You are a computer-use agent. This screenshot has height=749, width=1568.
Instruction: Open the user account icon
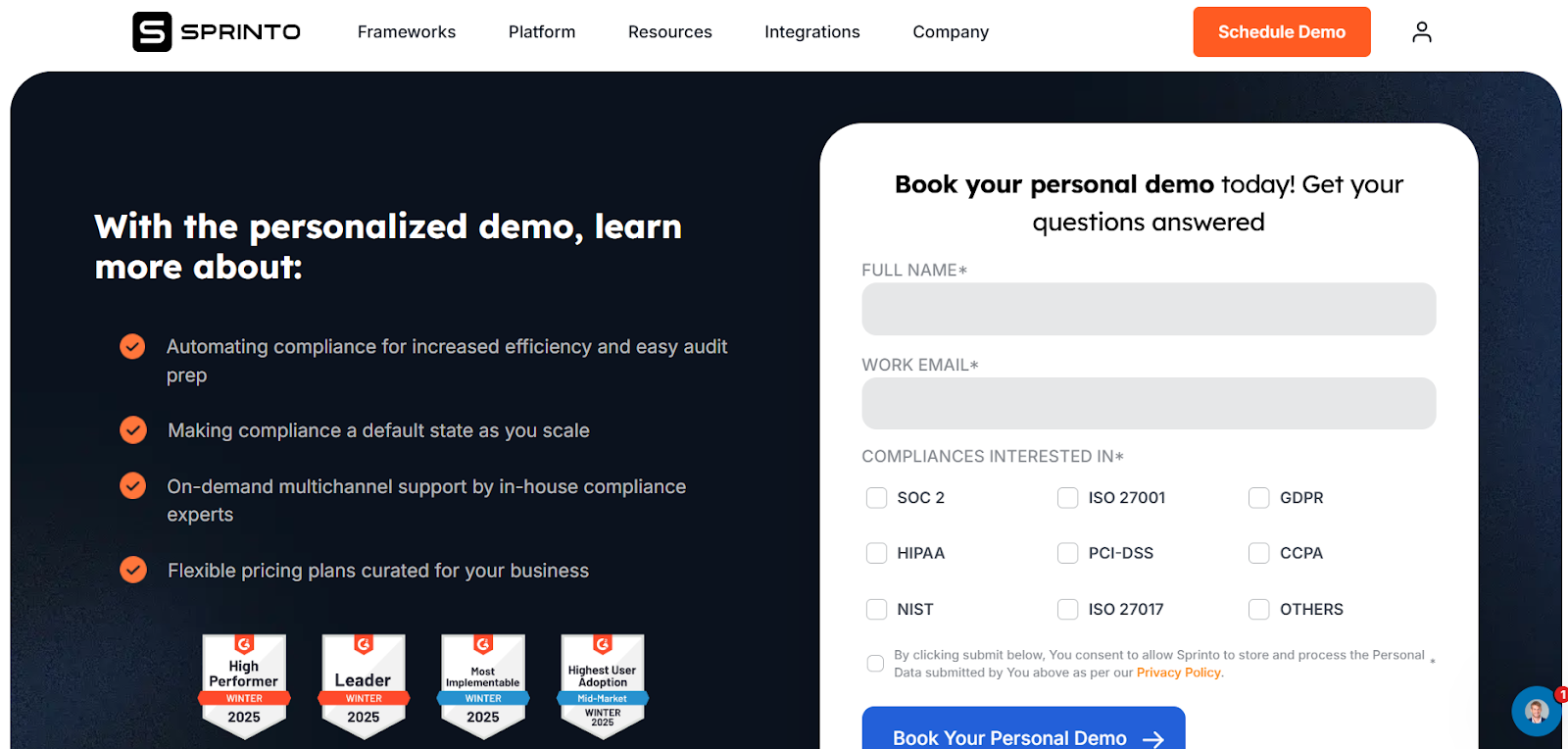(x=1422, y=32)
